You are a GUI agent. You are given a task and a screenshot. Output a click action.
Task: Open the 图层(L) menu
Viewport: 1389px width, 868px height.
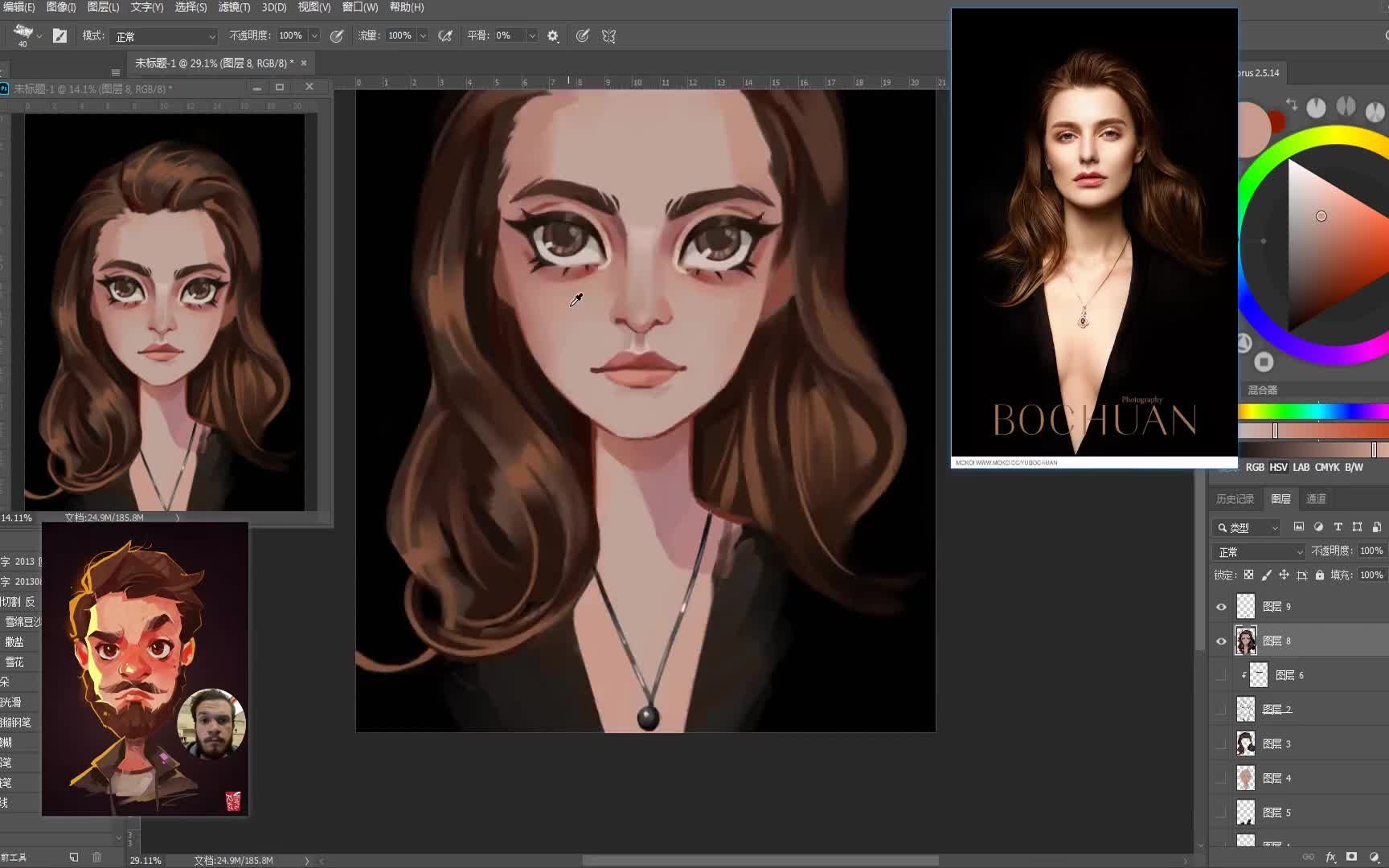pyautogui.click(x=103, y=7)
